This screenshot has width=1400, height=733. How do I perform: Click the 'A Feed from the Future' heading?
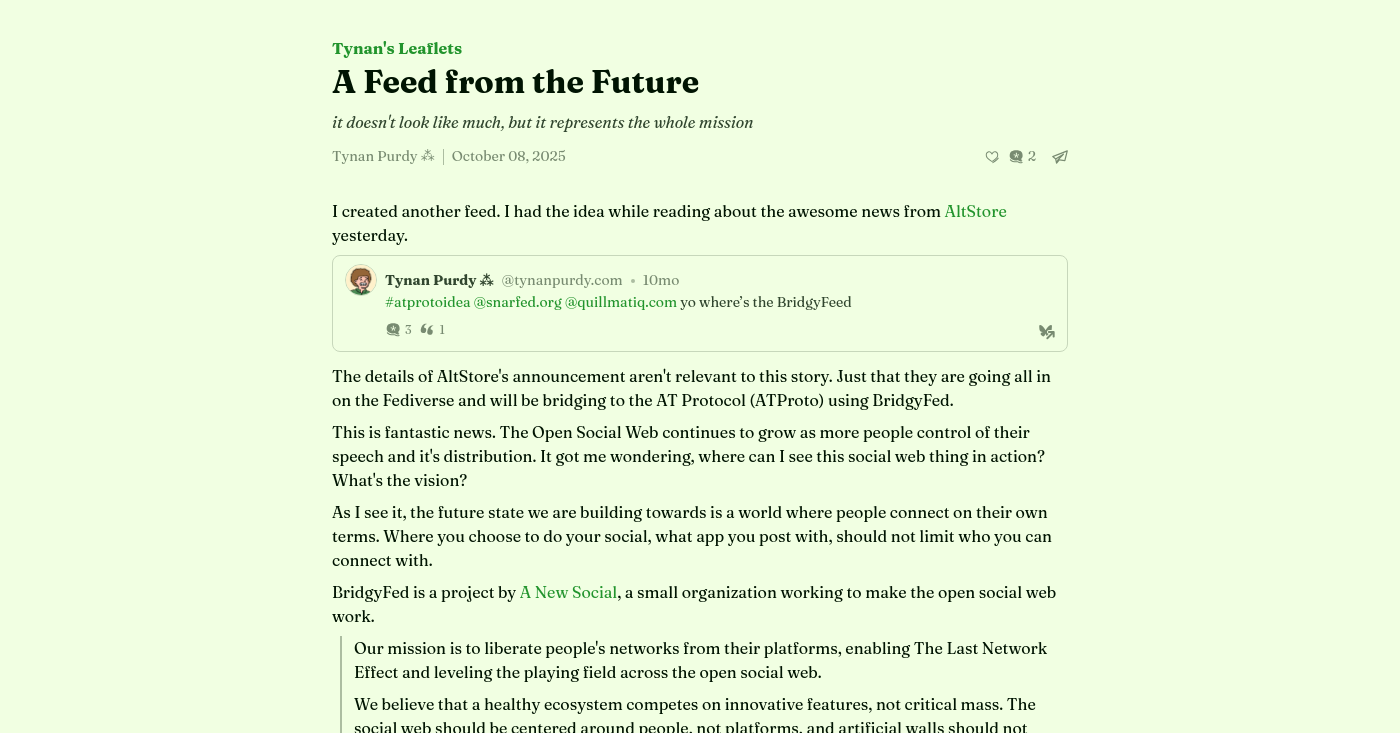[515, 82]
